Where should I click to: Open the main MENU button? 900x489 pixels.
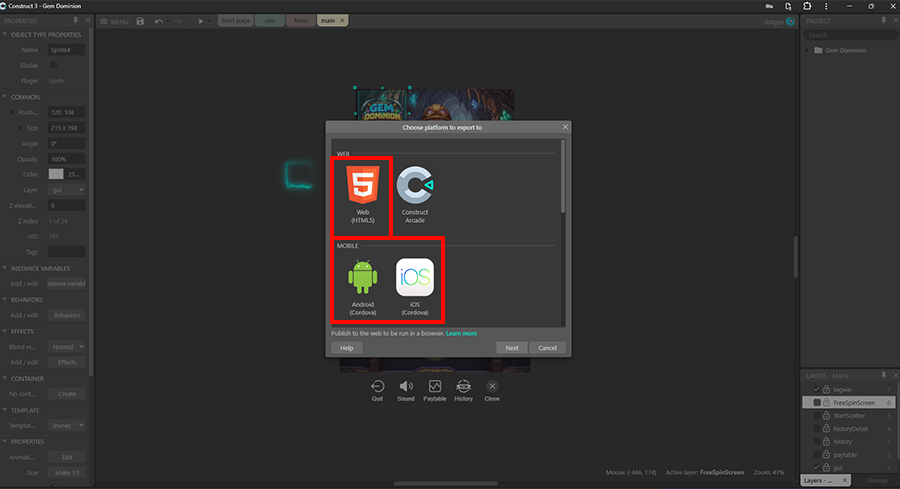click(x=115, y=21)
